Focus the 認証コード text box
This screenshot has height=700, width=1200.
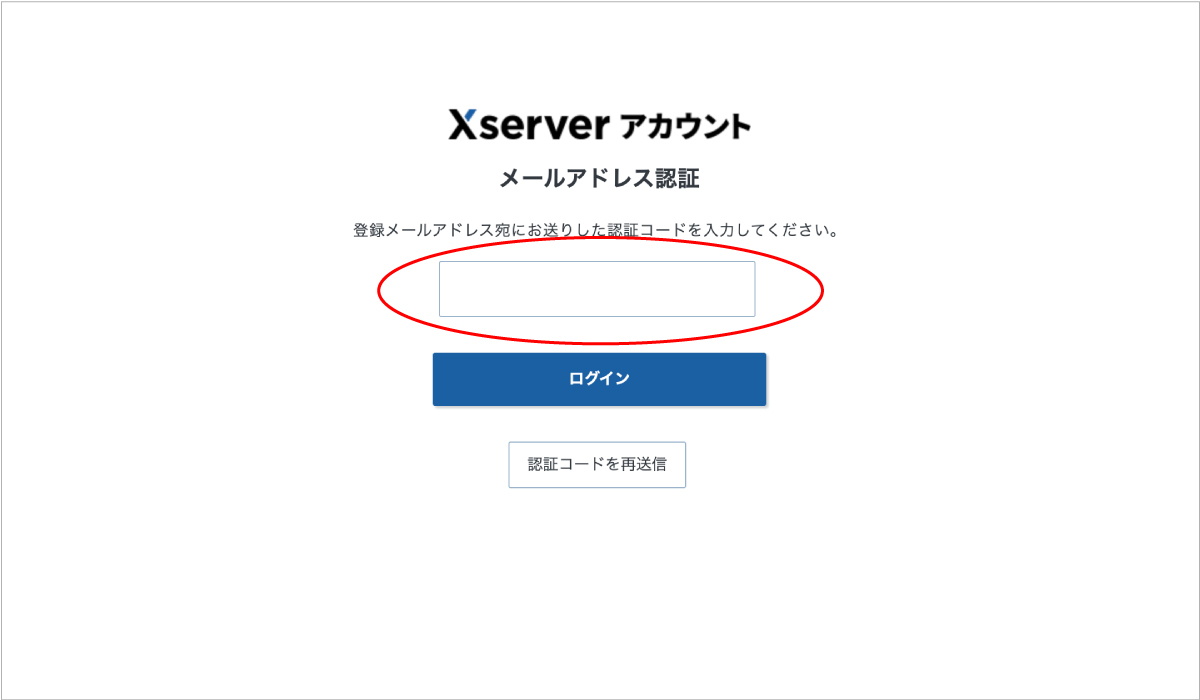tap(597, 289)
